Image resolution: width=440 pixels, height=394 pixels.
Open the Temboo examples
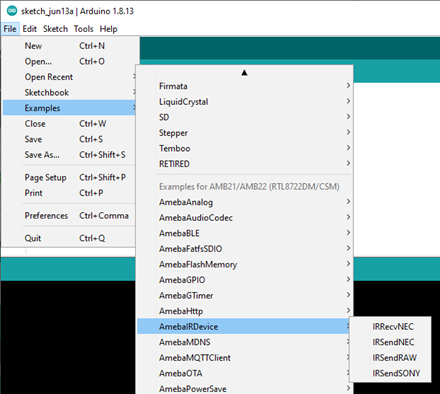point(245,148)
